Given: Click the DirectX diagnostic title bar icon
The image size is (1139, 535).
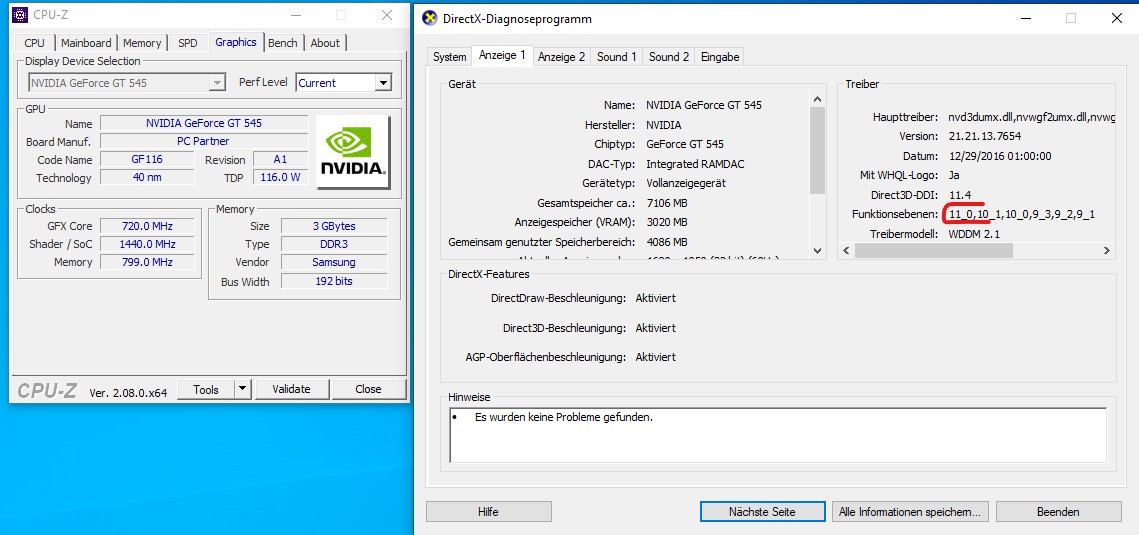Looking at the screenshot, I should point(430,18).
